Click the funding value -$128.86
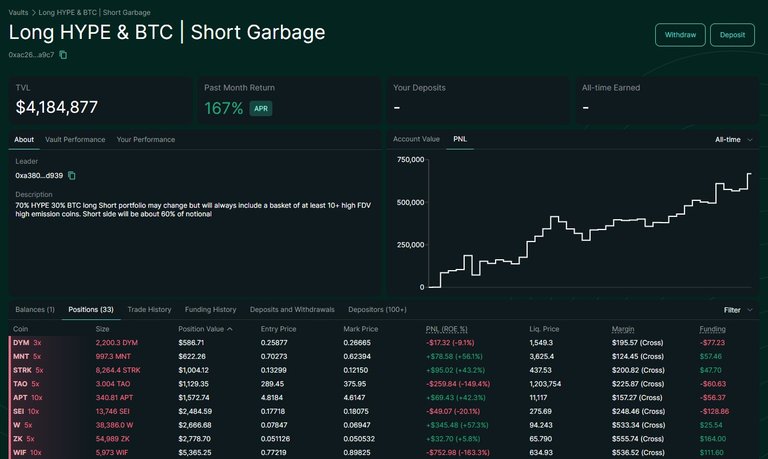768x459 pixels. click(714, 411)
